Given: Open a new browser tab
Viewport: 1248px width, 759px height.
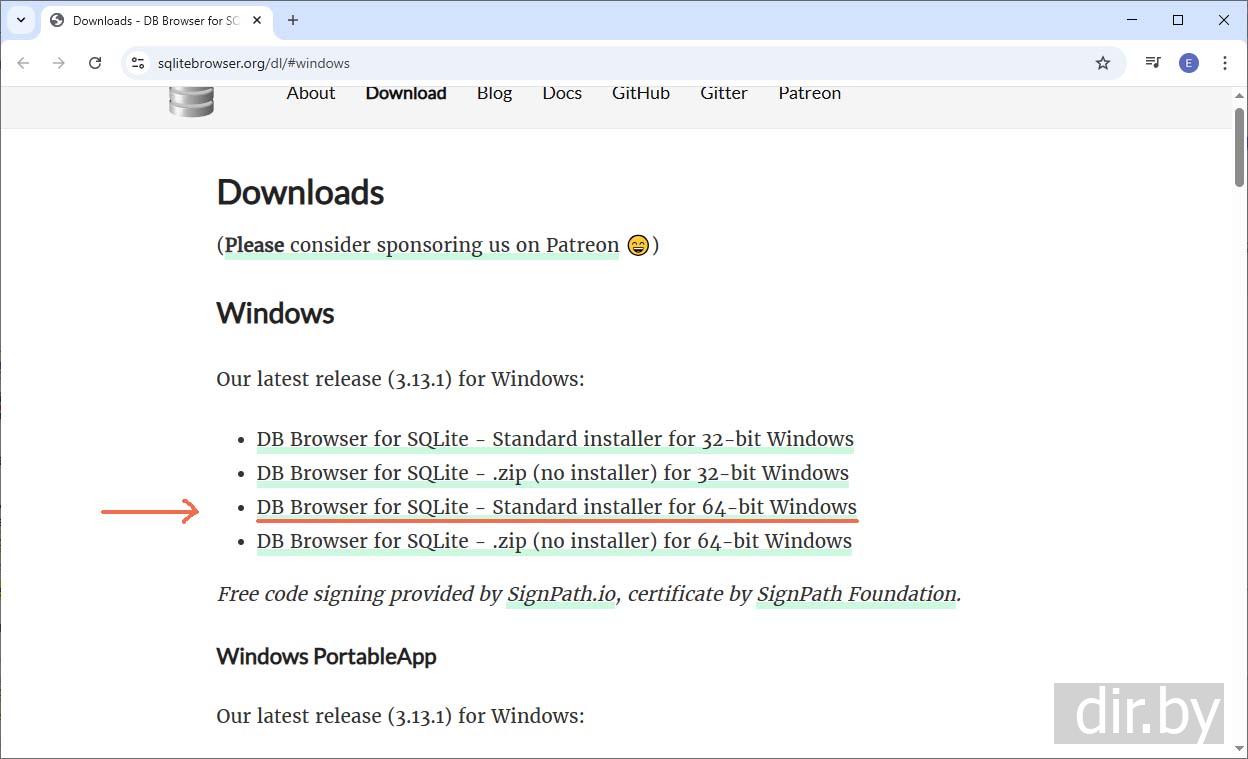Looking at the screenshot, I should coord(293,20).
